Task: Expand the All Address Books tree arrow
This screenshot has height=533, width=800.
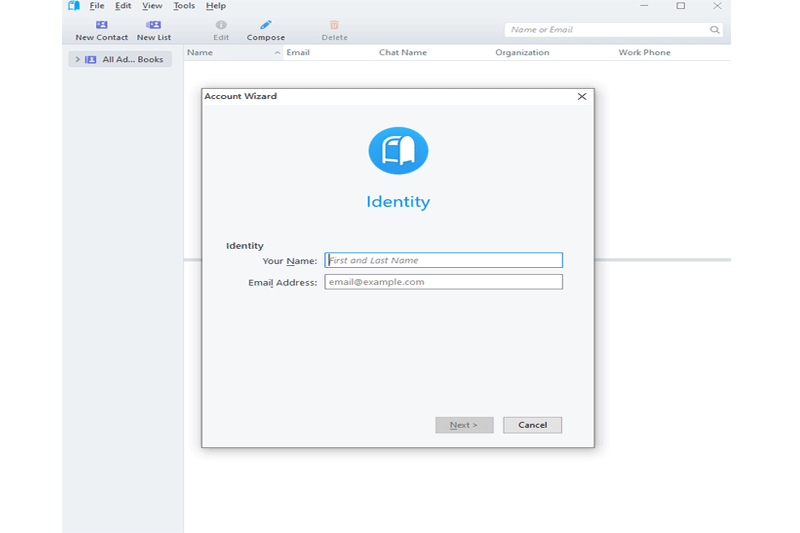Action: coord(78,60)
